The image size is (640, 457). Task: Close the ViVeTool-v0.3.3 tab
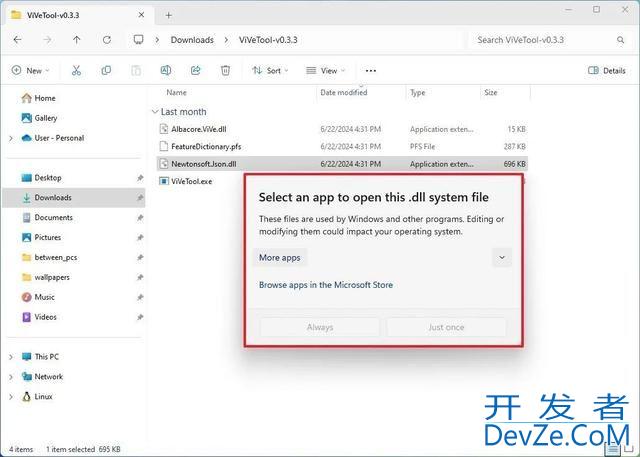[x=141, y=15]
